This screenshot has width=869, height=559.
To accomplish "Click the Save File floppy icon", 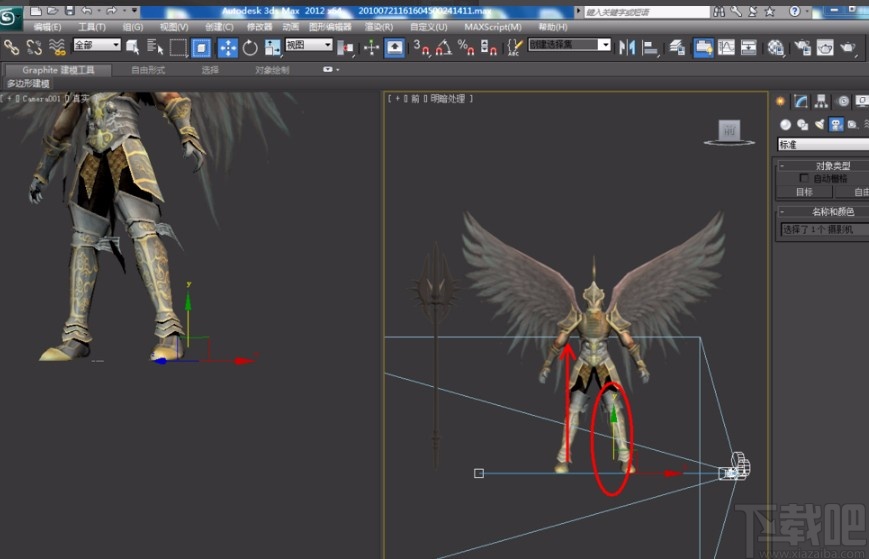I will [x=70, y=11].
